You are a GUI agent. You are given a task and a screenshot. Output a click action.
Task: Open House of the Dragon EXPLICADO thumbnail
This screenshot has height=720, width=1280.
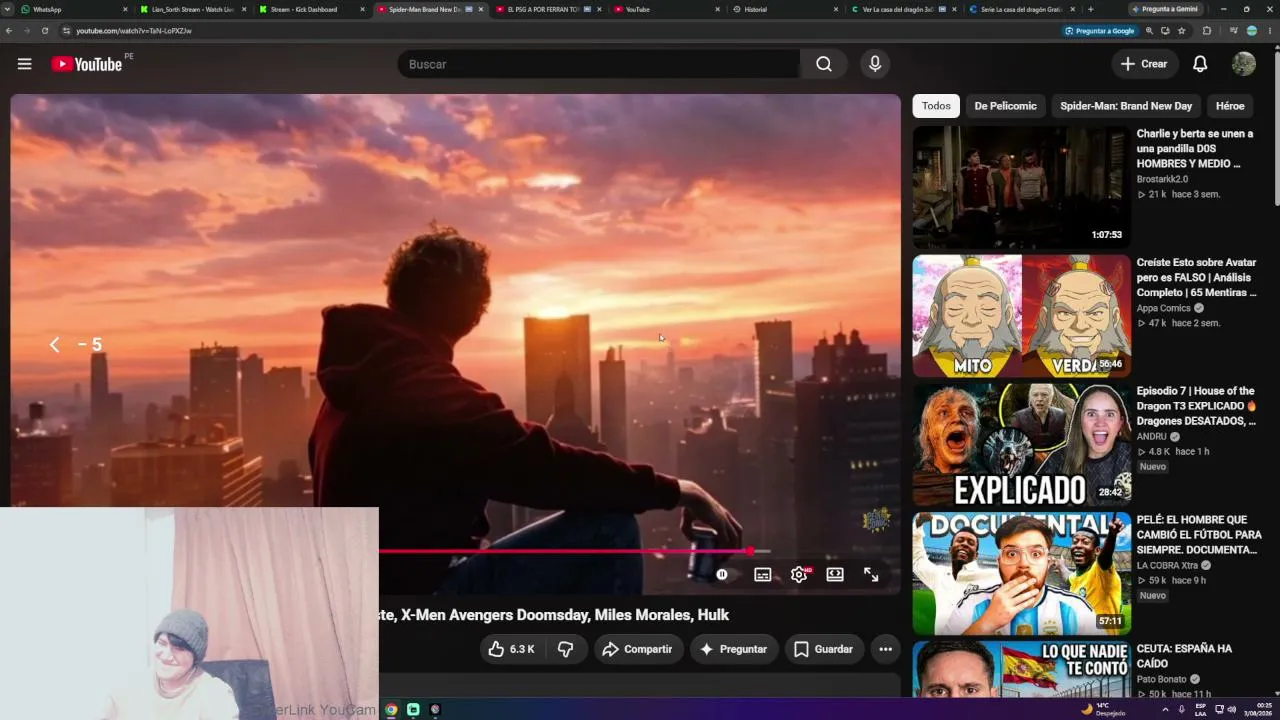(1021, 445)
